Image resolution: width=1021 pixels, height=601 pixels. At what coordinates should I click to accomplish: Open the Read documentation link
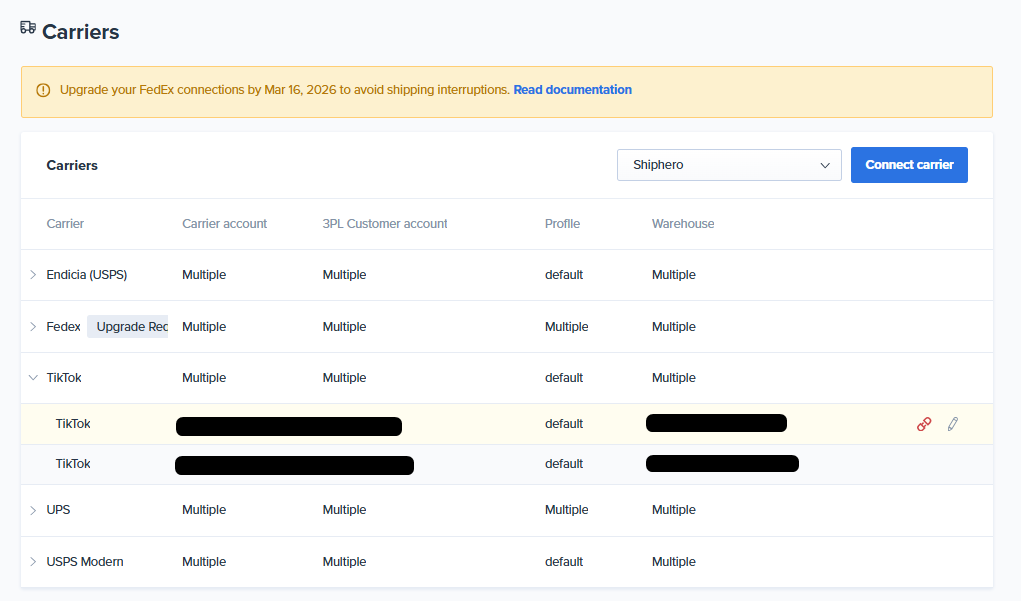click(572, 90)
